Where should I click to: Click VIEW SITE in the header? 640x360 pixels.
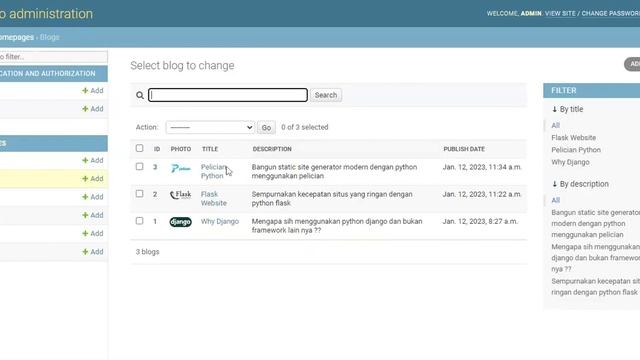tap(560, 13)
